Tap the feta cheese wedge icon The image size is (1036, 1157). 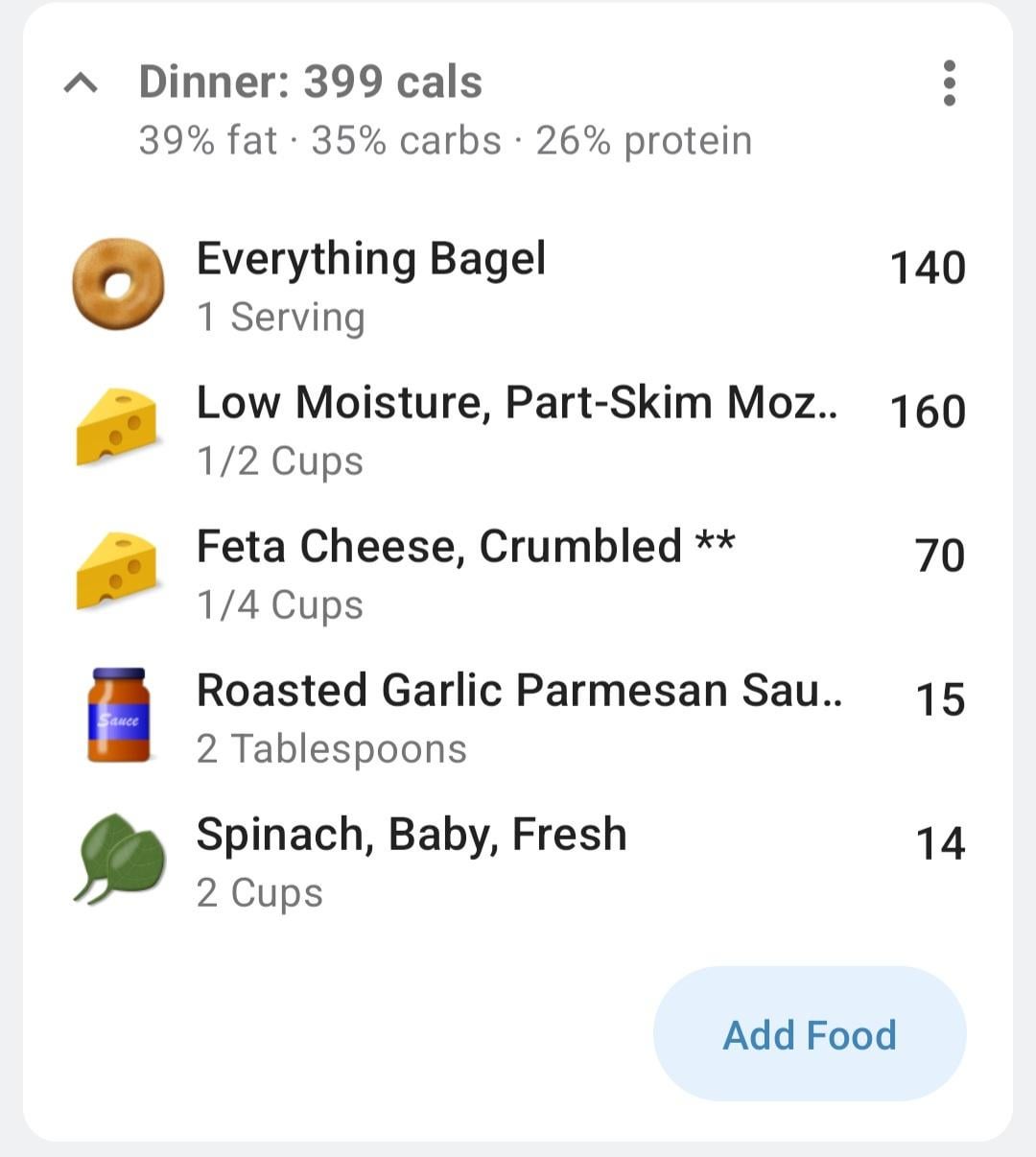117,571
